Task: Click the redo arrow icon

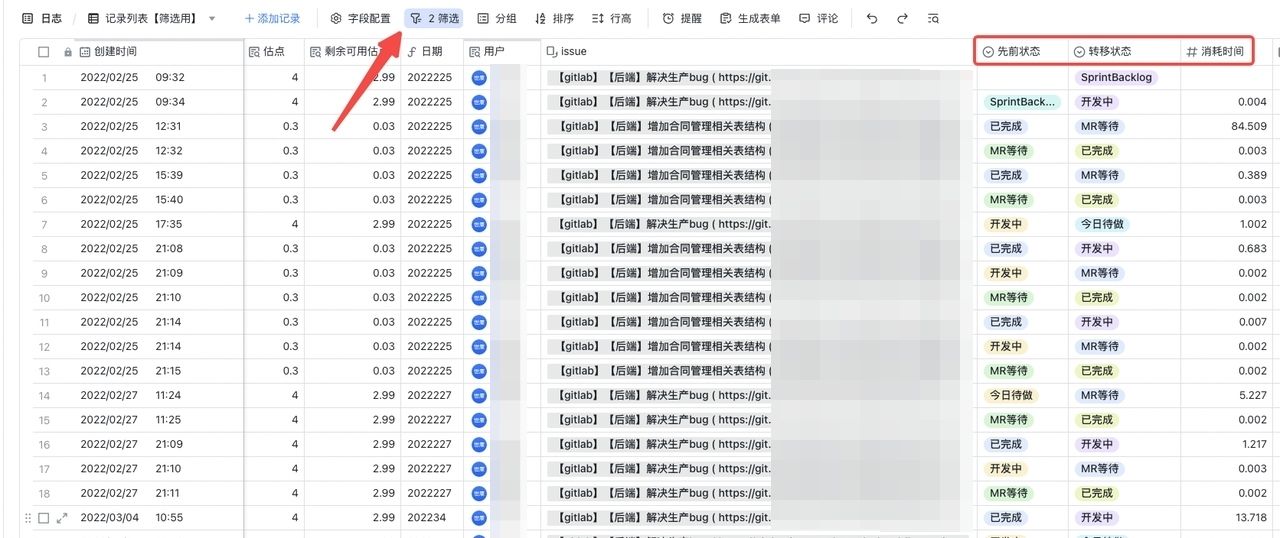Action: click(x=902, y=18)
